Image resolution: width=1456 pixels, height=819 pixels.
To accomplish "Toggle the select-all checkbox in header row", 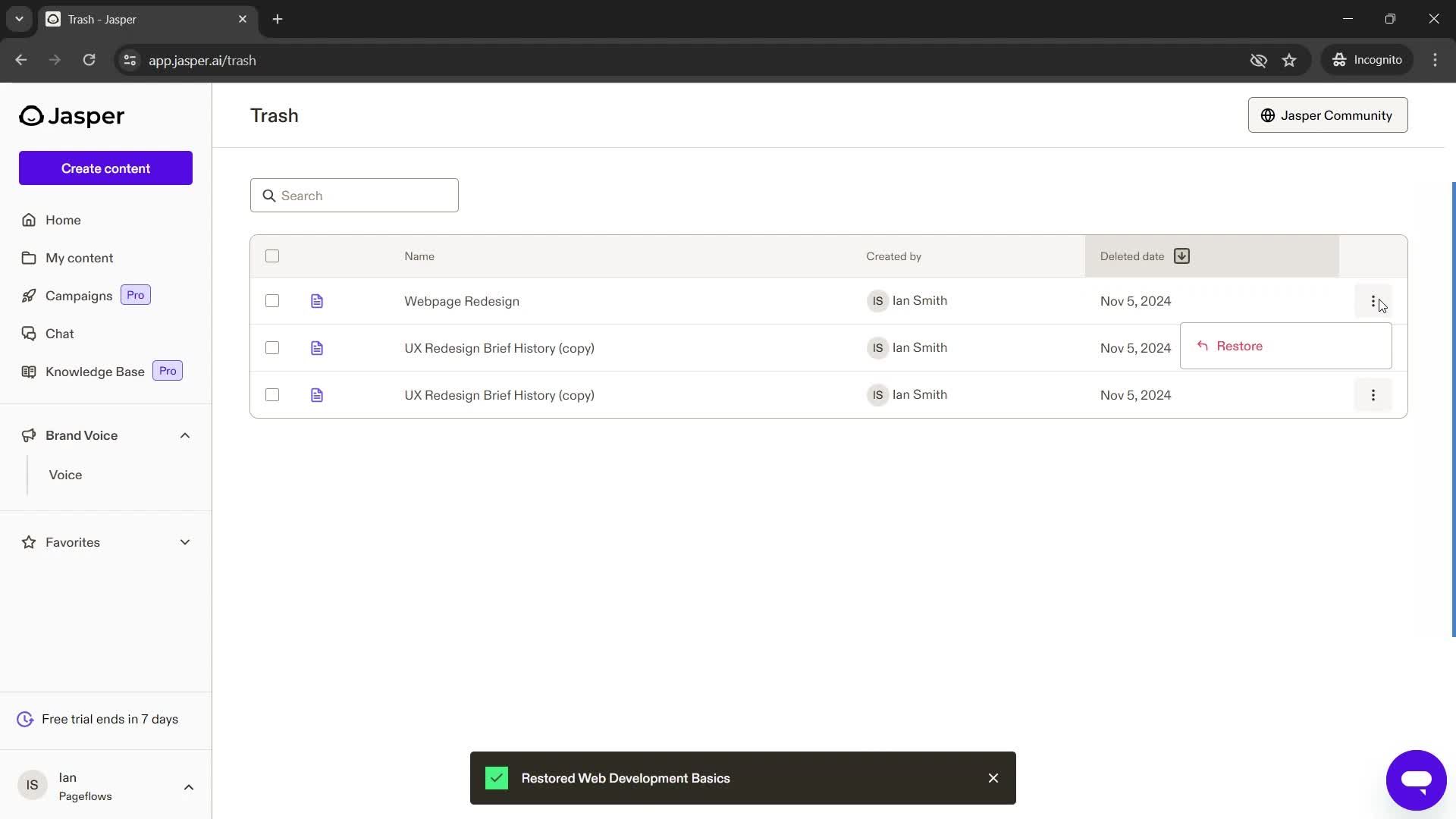I will click(272, 256).
